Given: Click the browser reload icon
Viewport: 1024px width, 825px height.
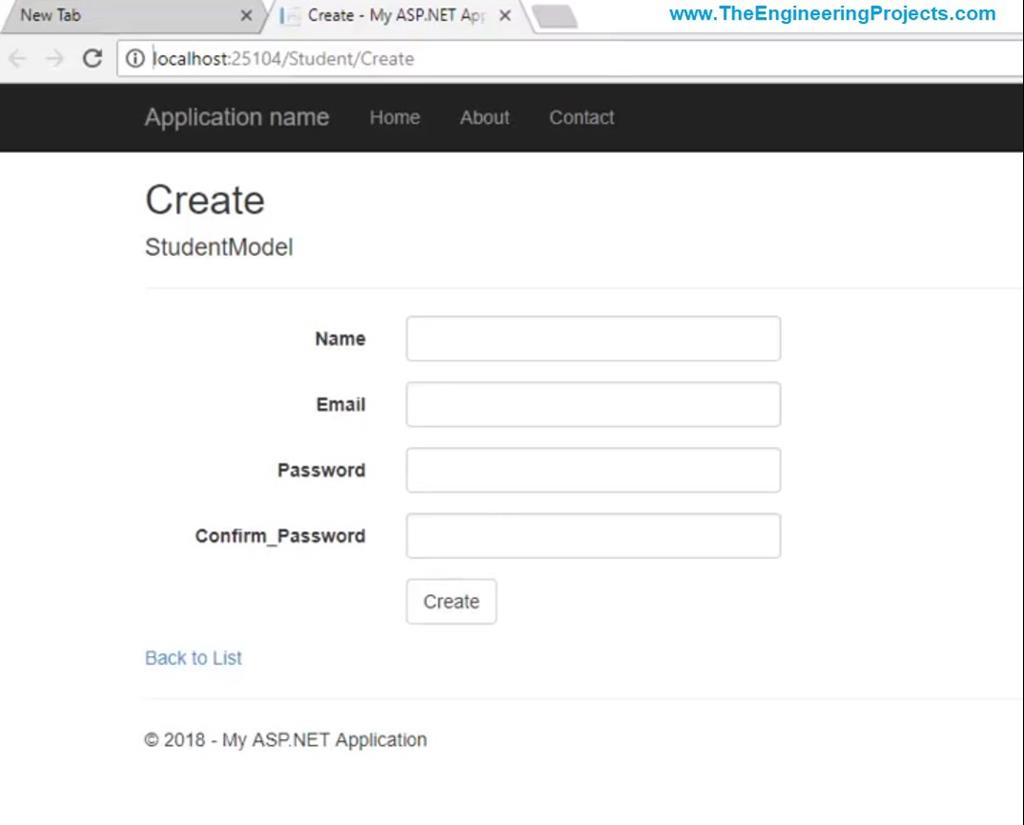Looking at the screenshot, I should click(x=91, y=59).
